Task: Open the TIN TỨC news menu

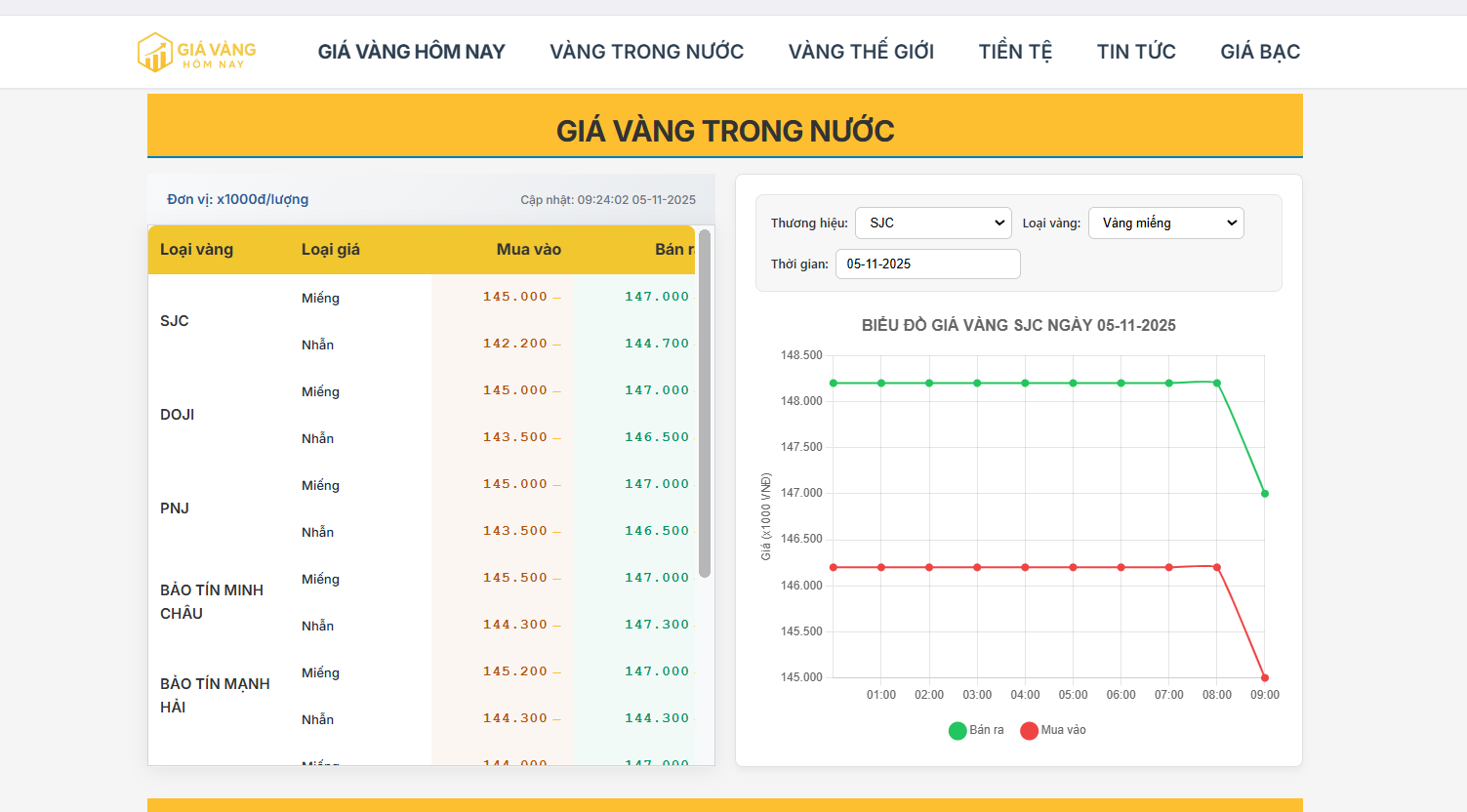Action: (1136, 51)
